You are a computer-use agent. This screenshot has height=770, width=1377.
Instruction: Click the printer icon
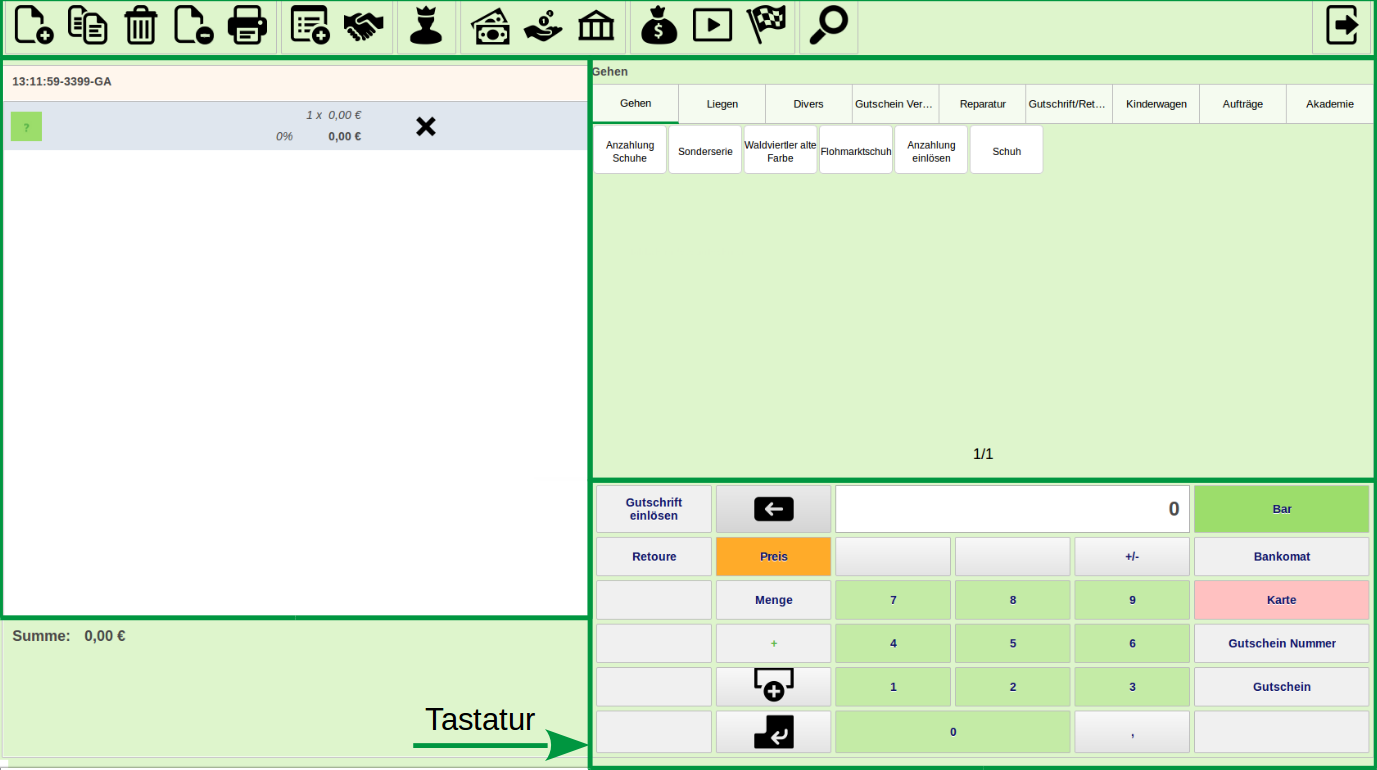247,26
